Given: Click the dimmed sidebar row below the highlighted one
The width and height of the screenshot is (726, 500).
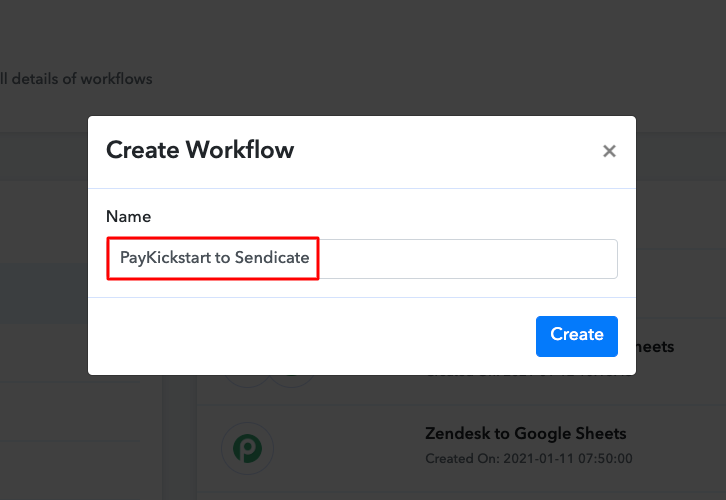Looking at the screenshot, I should tap(44, 355).
